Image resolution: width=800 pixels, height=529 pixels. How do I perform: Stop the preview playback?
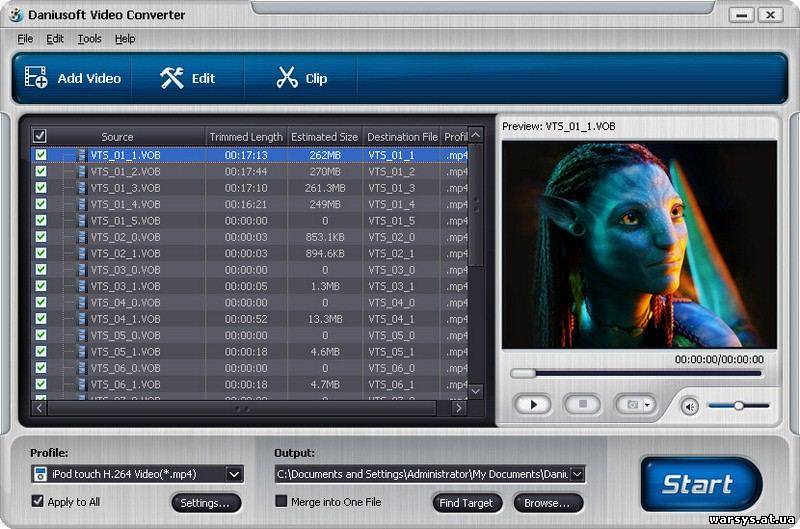point(583,405)
